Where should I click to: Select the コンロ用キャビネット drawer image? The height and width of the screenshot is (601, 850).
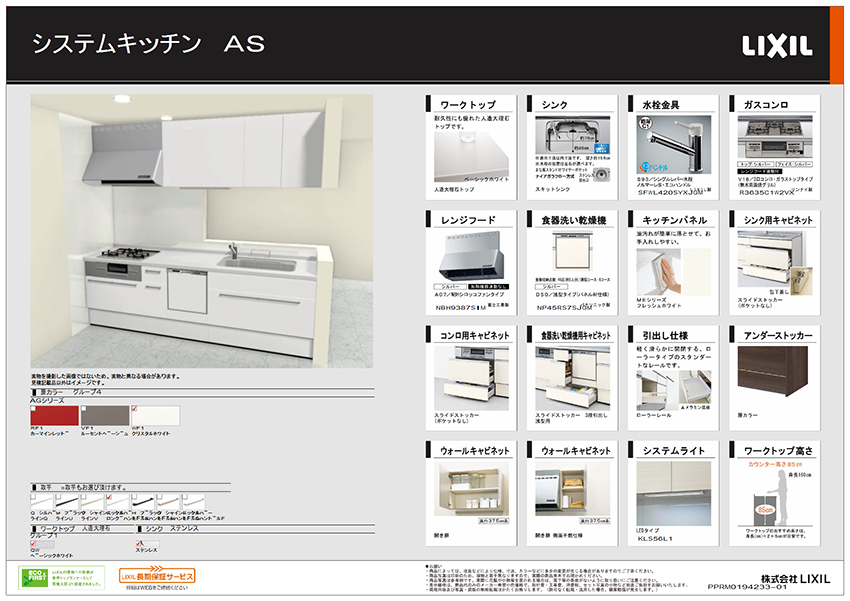click(x=471, y=379)
